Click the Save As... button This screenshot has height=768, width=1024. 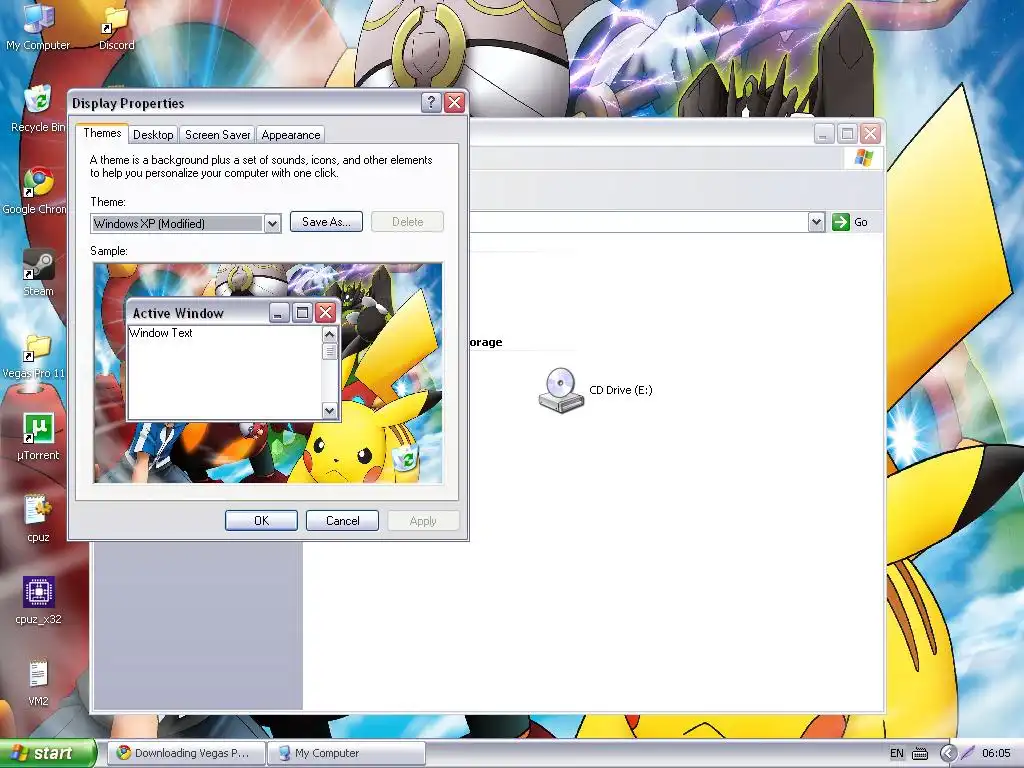tap(326, 222)
